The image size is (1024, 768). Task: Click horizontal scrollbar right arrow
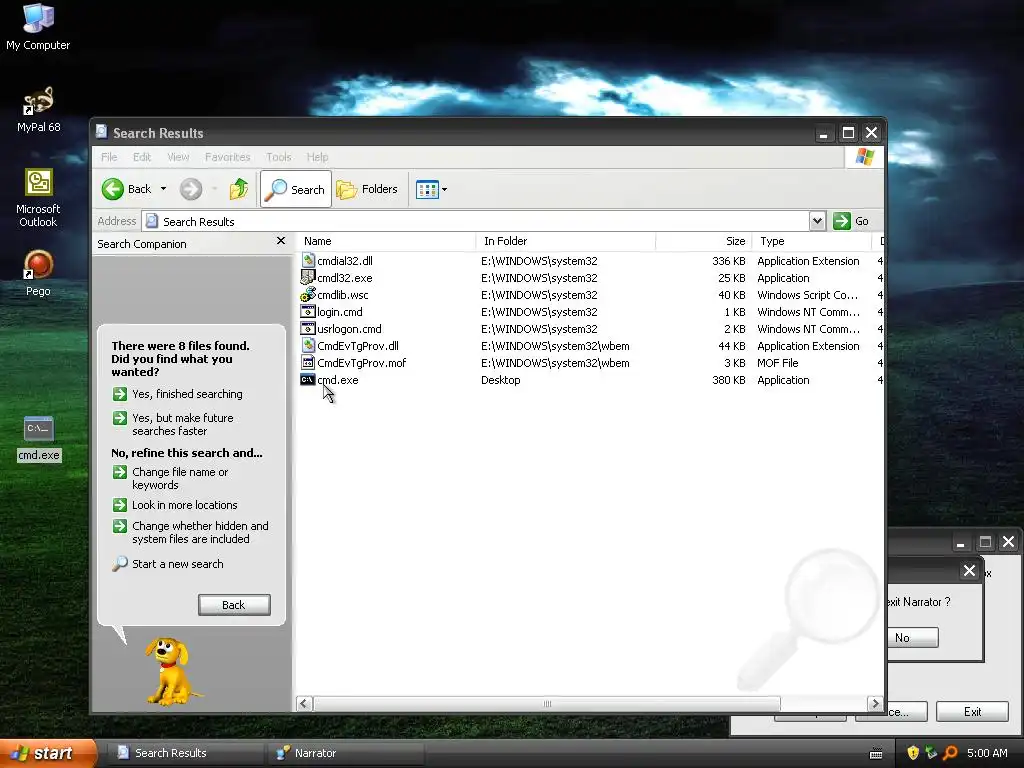[x=875, y=703]
